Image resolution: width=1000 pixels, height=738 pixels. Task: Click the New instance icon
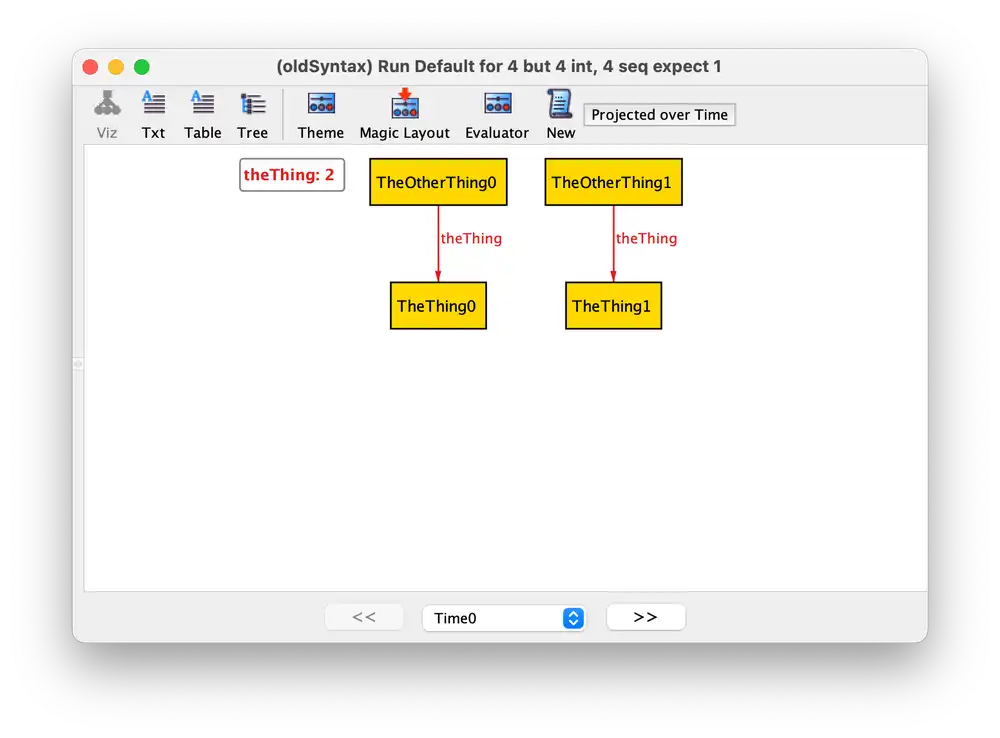click(x=559, y=113)
